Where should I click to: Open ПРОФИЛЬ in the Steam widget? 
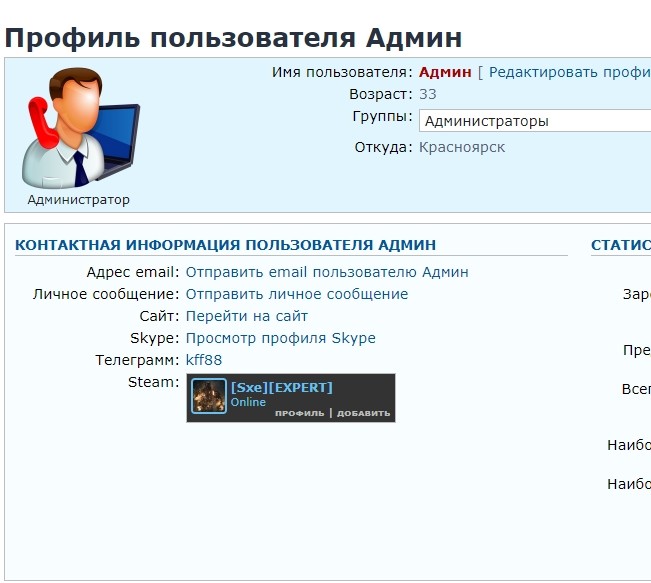[300, 413]
